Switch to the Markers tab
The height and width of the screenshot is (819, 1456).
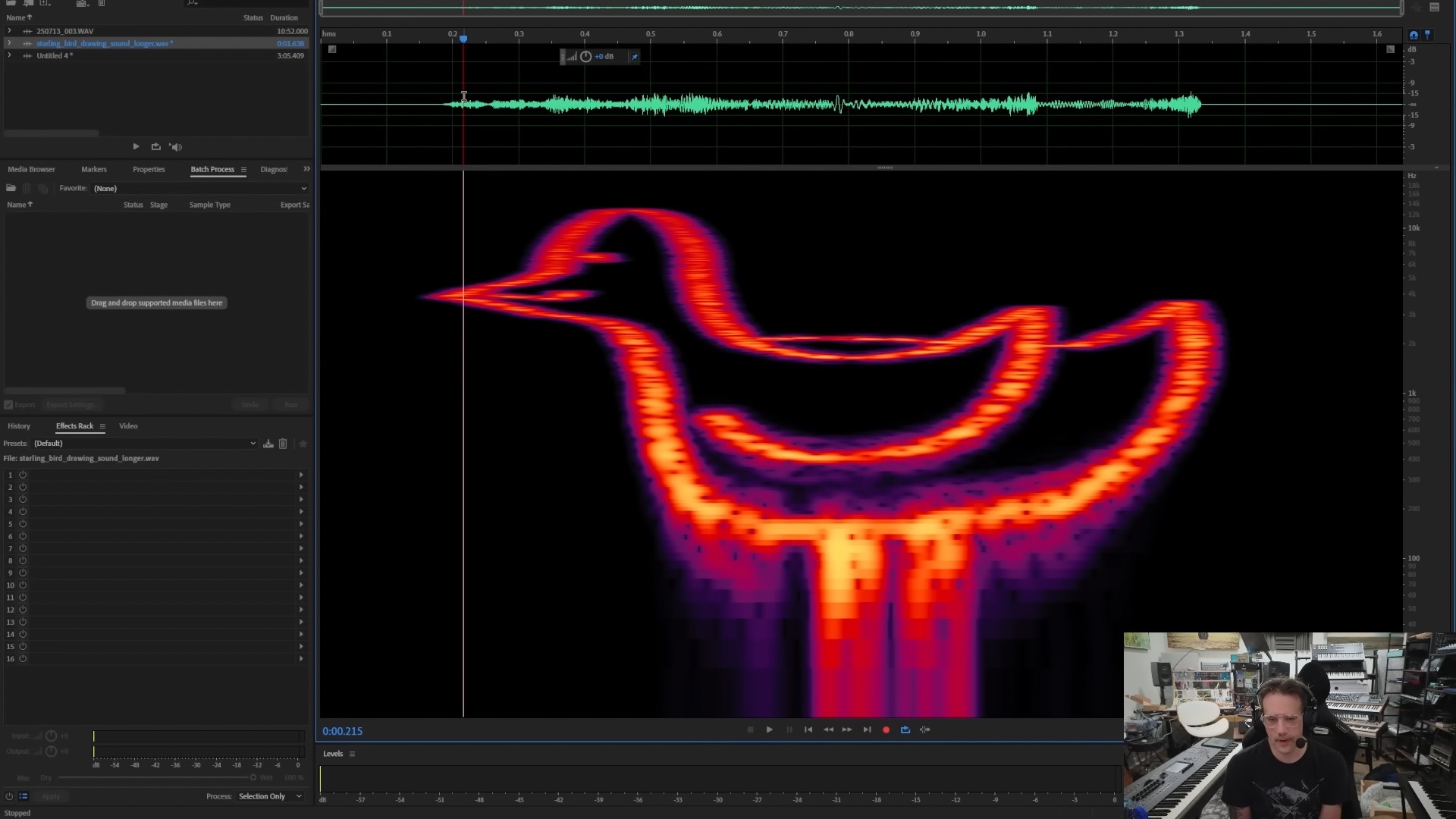pos(94,169)
